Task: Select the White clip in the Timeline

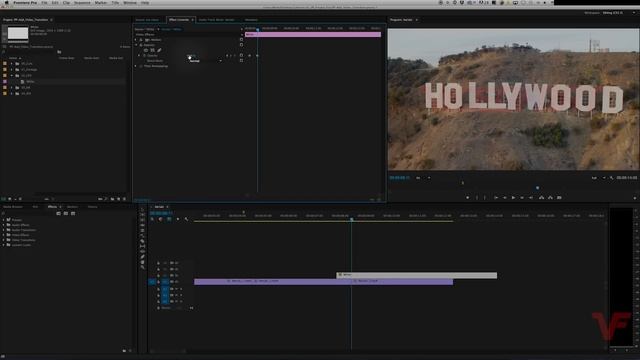Action: tap(416, 275)
